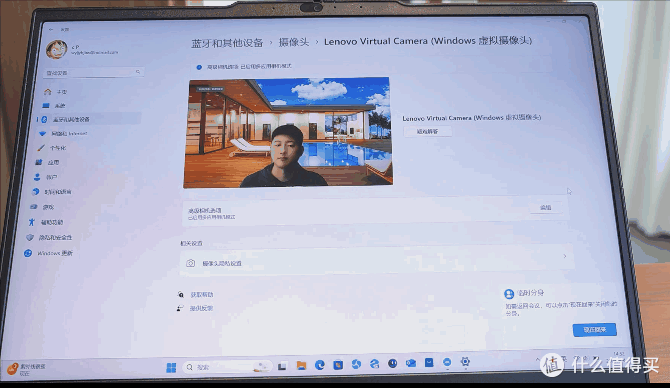Click the dark round clock-like taskbar icon
The height and width of the screenshot is (388, 670).
[393, 364]
